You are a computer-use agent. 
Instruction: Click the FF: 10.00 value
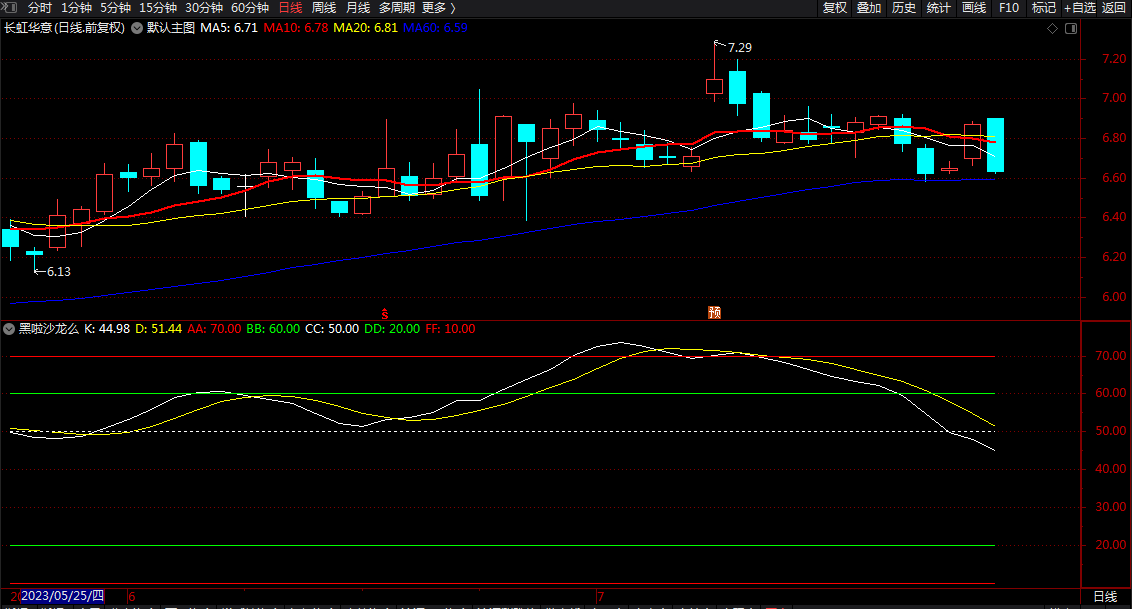click(450, 329)
